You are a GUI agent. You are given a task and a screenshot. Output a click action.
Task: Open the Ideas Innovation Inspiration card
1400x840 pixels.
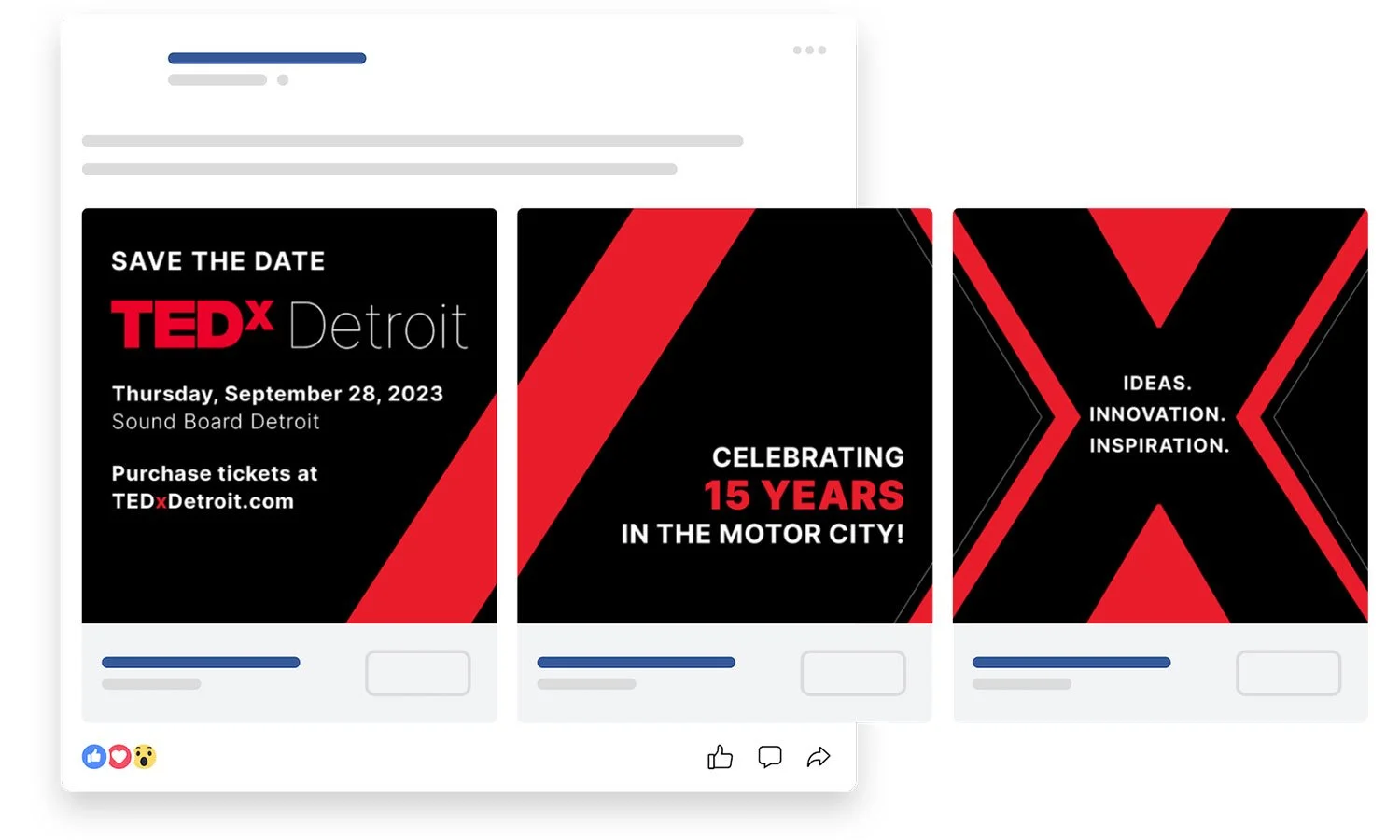(x=1160, y=415)
